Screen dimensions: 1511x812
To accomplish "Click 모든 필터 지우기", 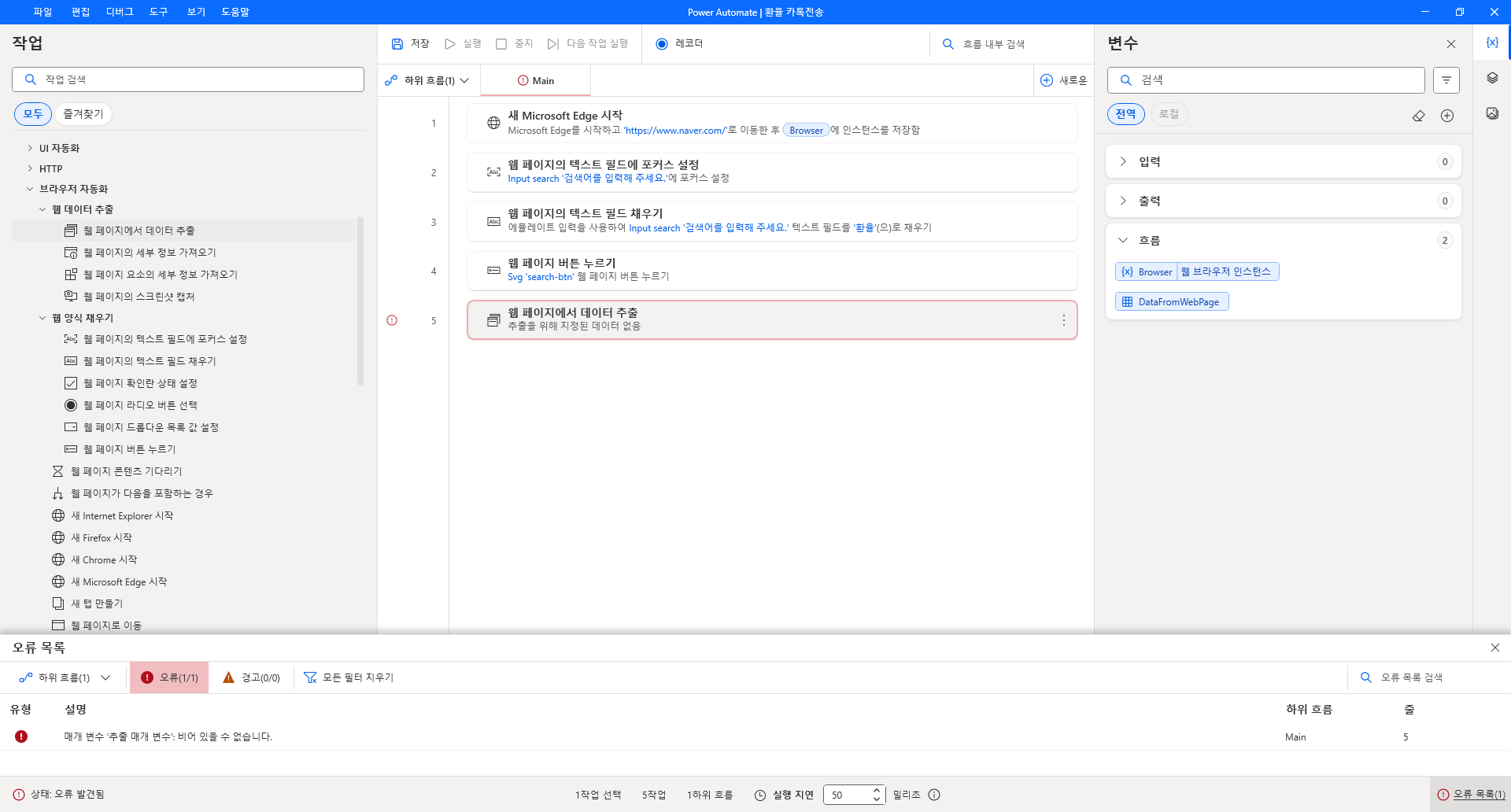I will [349, 677].
